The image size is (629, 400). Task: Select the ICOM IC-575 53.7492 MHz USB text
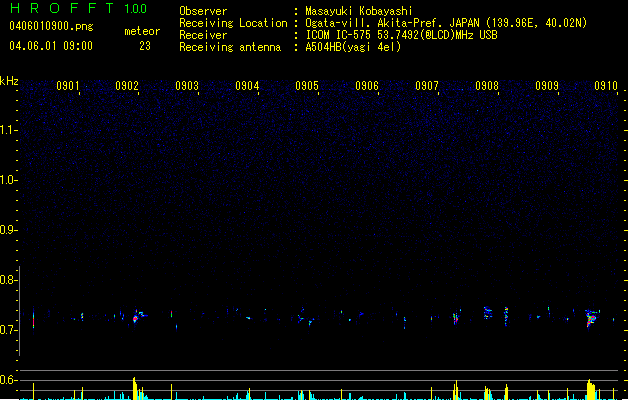[x=402, y=35]
